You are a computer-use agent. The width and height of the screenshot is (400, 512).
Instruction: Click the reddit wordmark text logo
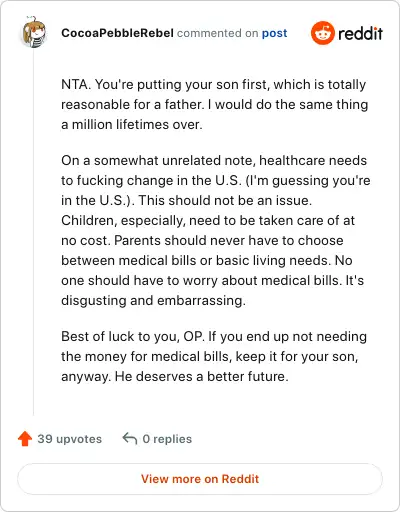coord(360,33)
